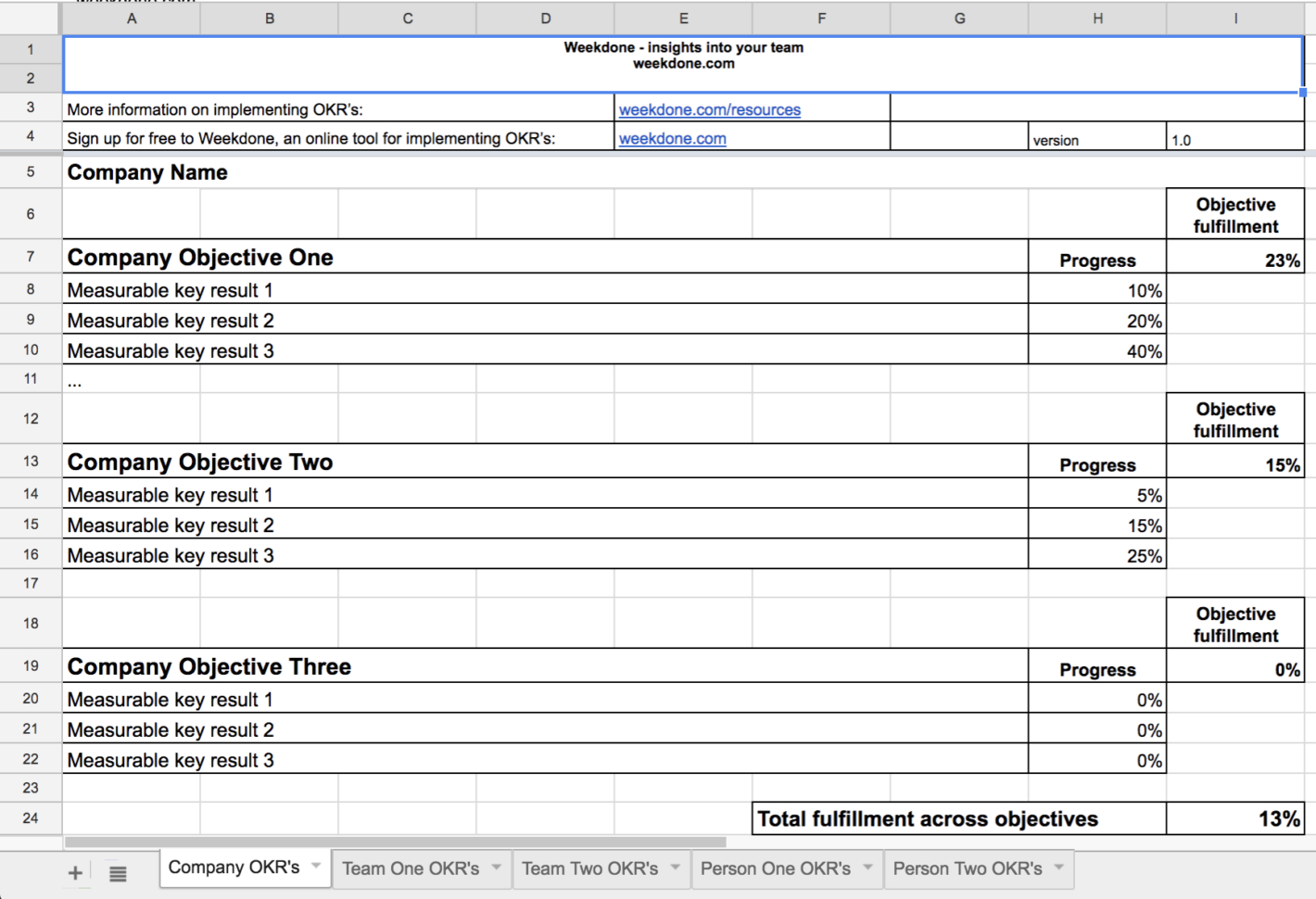The width and height of the screenshot is (1316, 899).
Task: Open the all sheets list icon
Action: click(x=118, y=872)
